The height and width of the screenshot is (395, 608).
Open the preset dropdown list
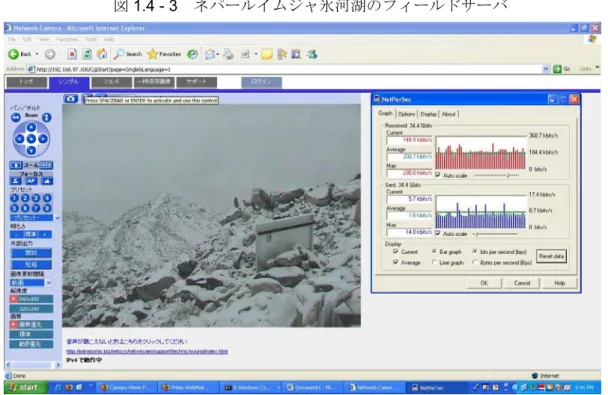tap(57, 218)
